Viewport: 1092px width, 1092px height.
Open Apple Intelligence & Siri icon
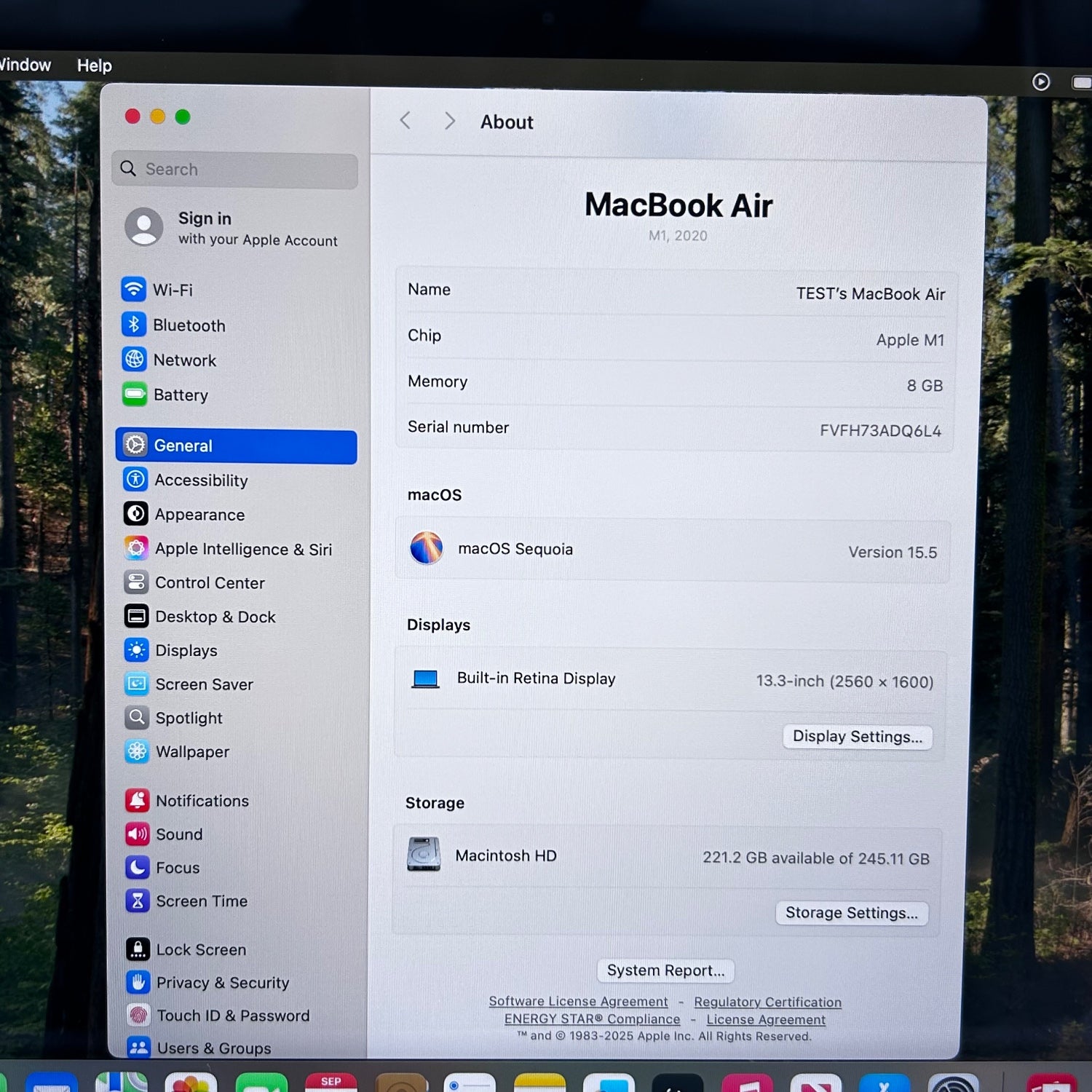pos(136,547)
